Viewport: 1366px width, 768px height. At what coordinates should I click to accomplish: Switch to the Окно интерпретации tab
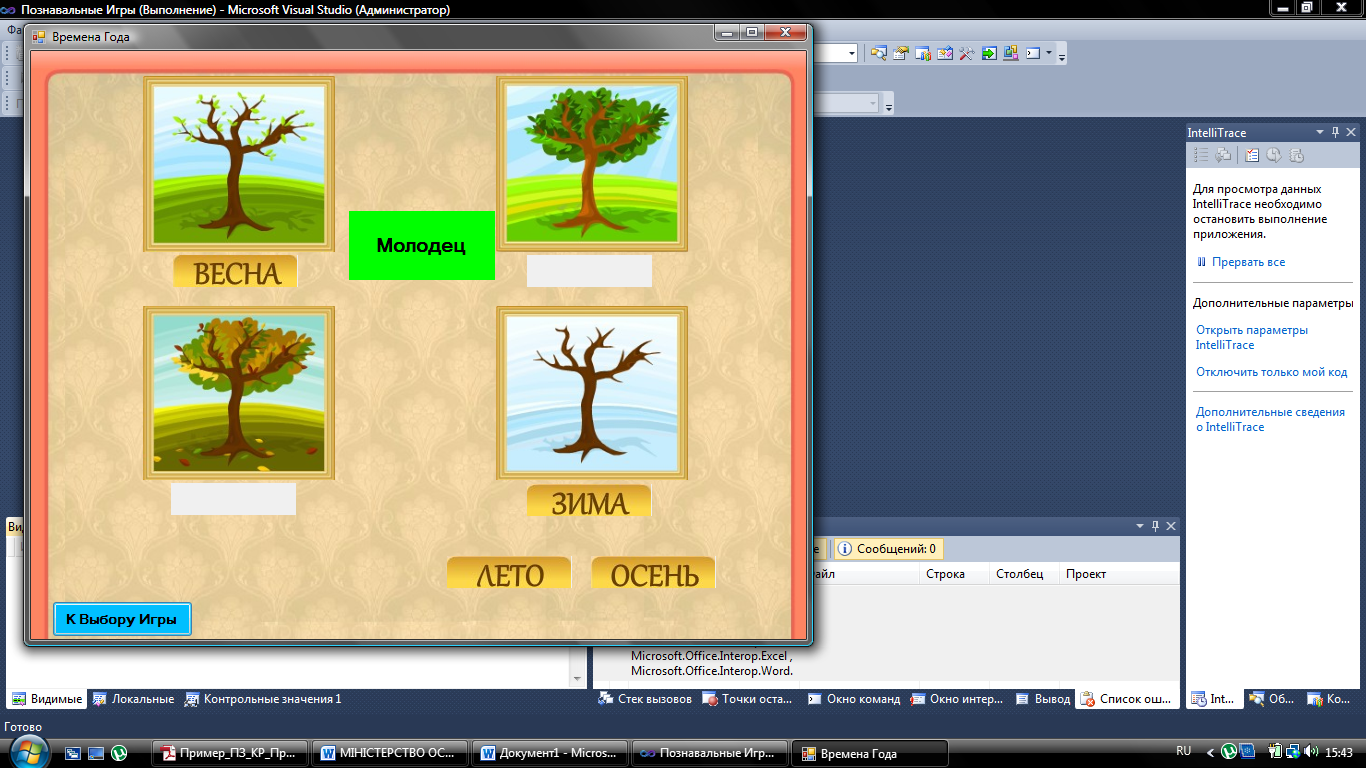coord(956,699)
